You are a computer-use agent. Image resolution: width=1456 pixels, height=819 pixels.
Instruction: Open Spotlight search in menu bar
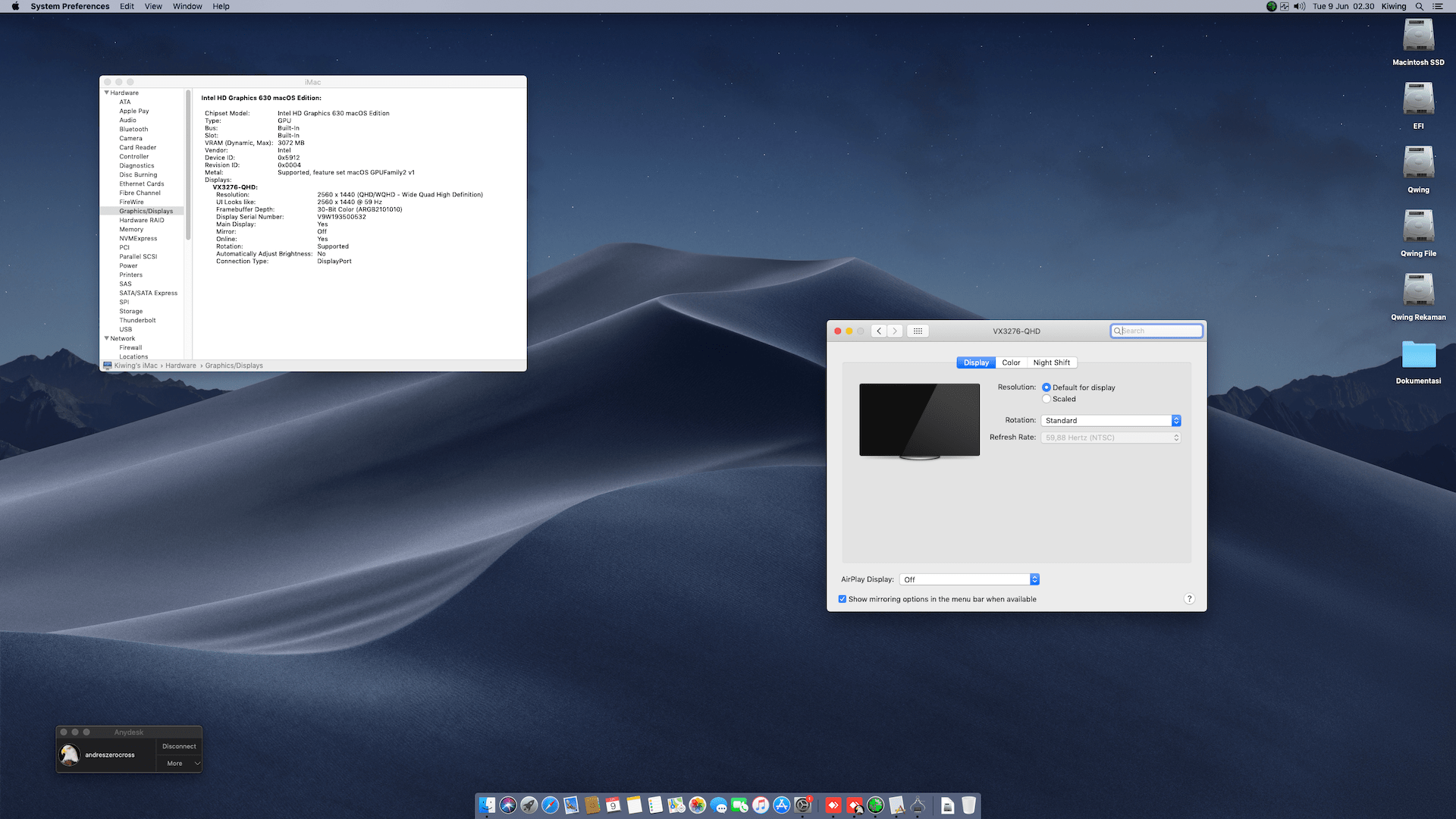tap(1419, 6)
